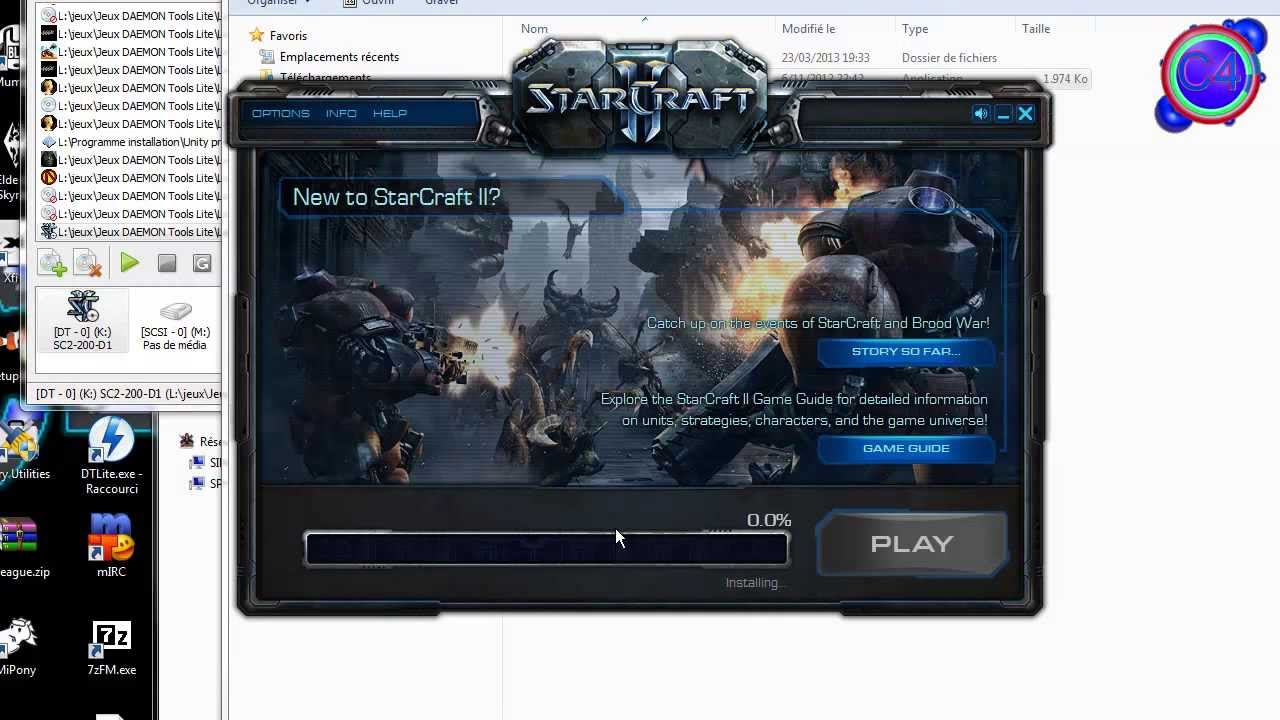Image resolution: width=1280 pixels, height=720 pixels.
Task: Click Remove Image icon in DAEMON Tools
Action: (88, 263)
